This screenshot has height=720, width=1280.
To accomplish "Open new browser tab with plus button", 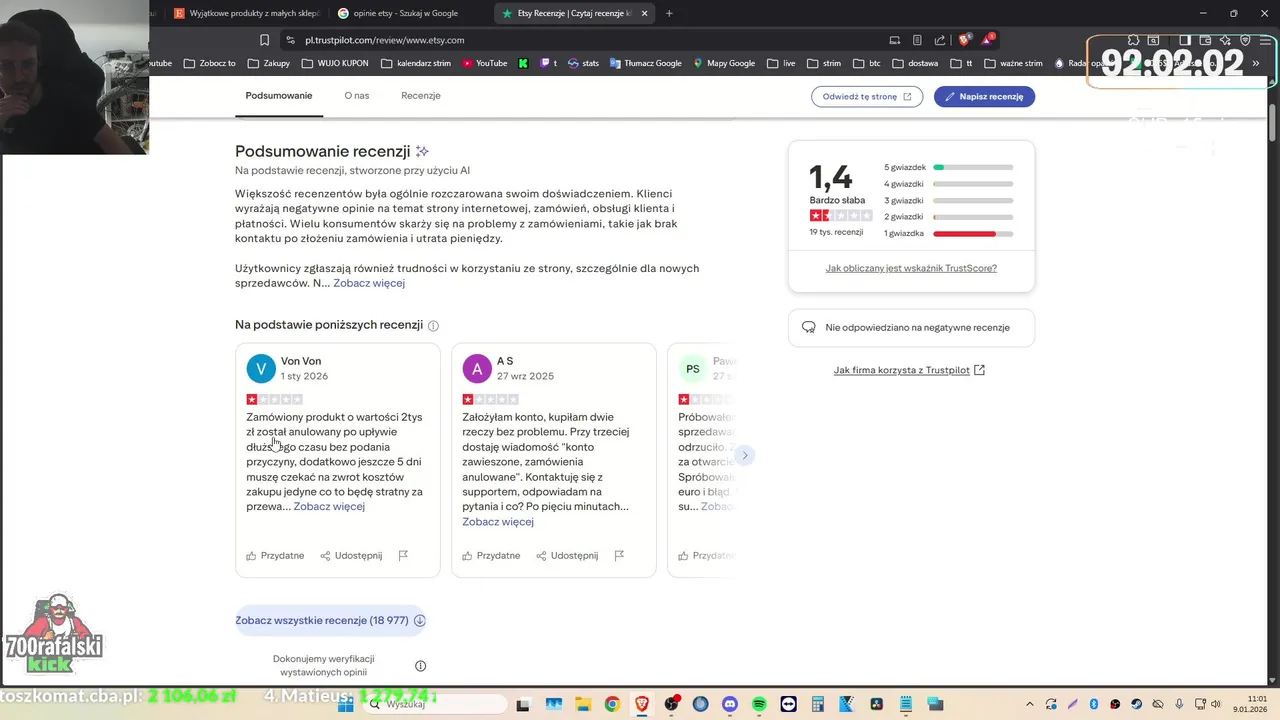I will tap(669, 13).
